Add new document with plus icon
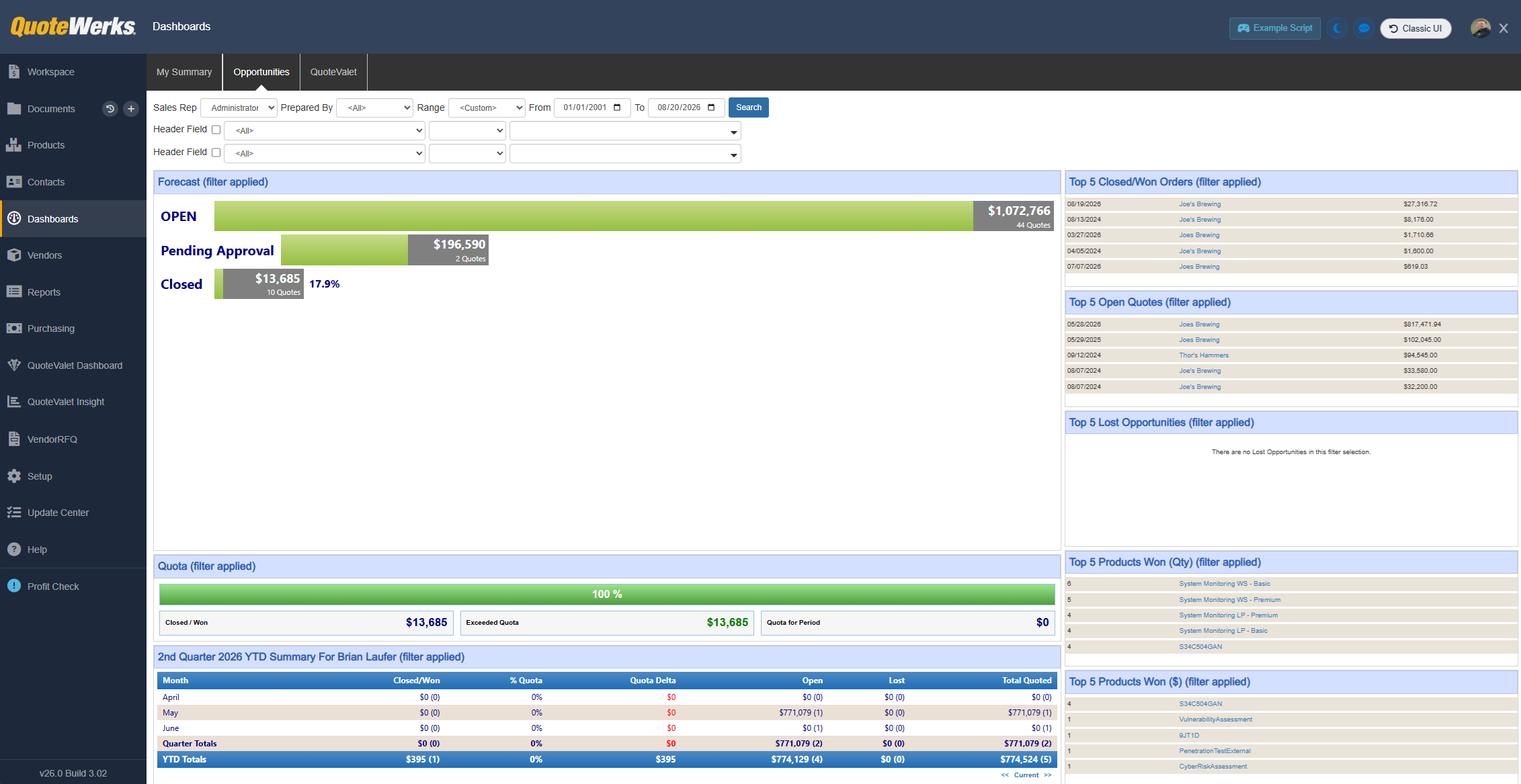 click(131, 108)
